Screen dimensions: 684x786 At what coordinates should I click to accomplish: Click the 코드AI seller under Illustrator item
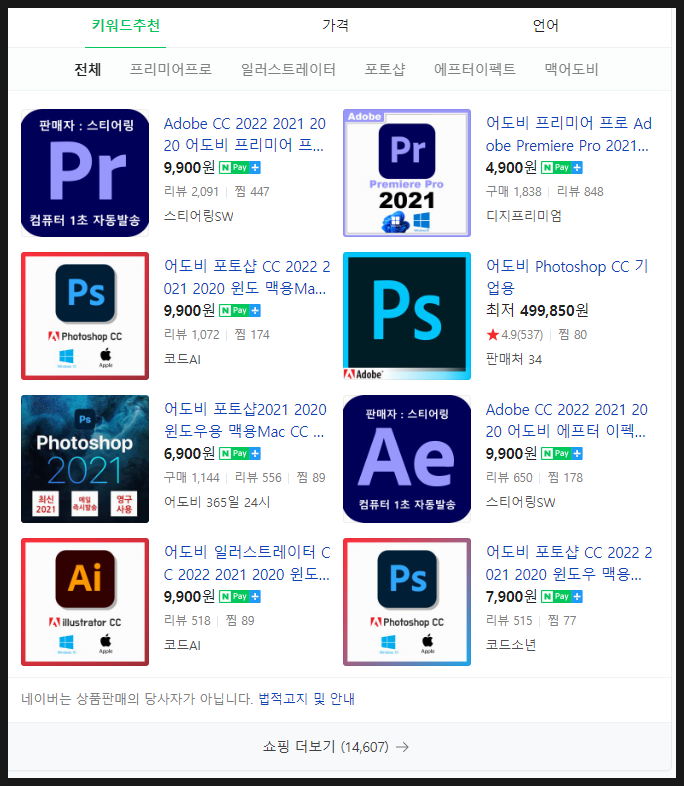click(x=182, y=645)
